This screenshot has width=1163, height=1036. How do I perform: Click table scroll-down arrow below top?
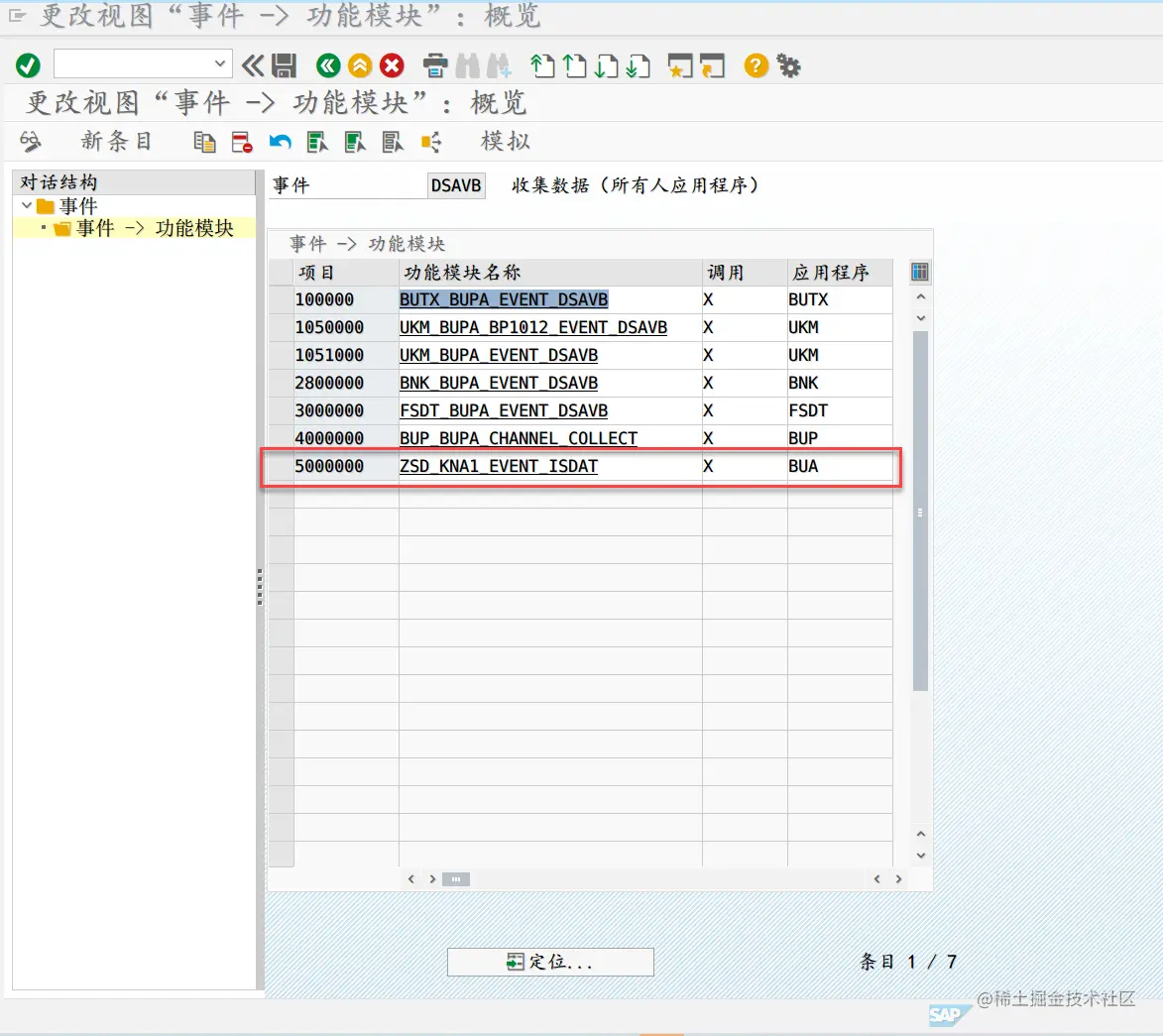point(920,318)
